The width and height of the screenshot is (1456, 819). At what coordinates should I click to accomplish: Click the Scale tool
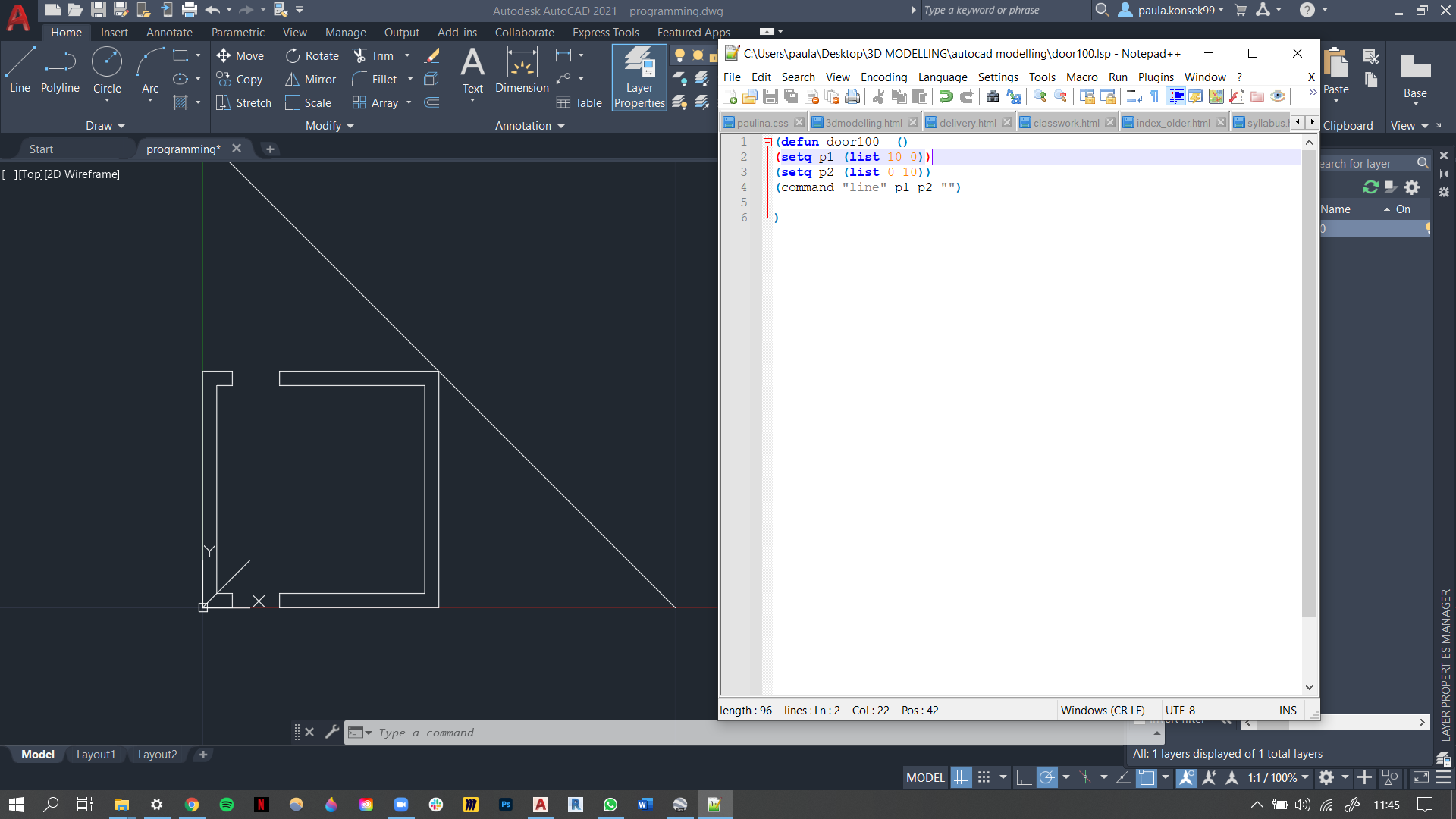coord(308,103)
